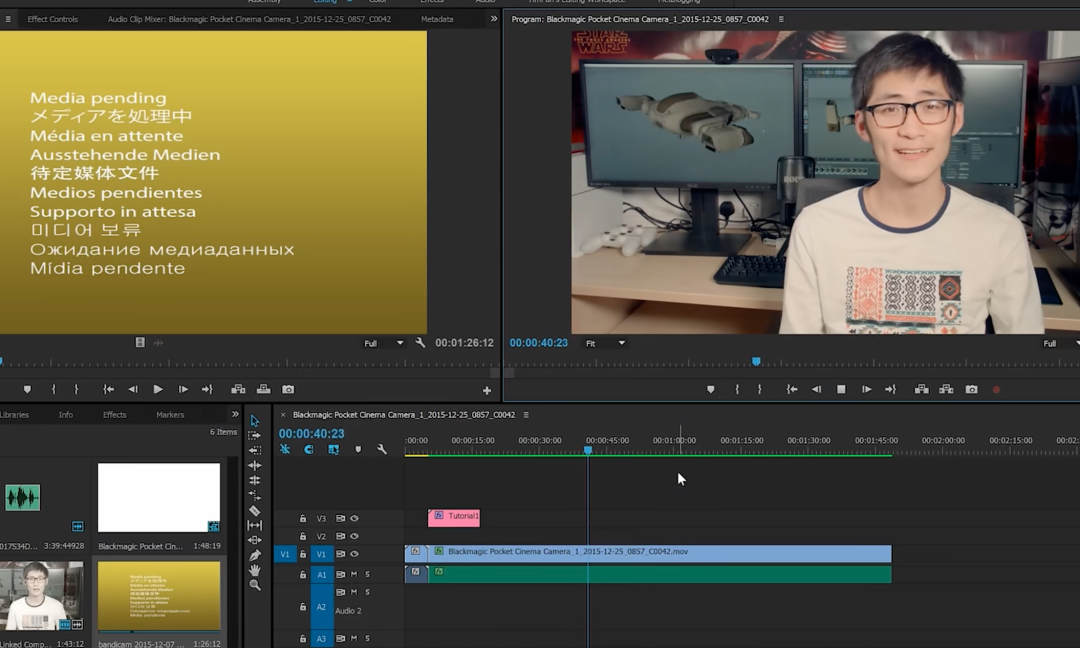The height and width of the screenshot is (648, 1080).
Task: Click the timeline playhead on ruler
Action: pos(588,450)
